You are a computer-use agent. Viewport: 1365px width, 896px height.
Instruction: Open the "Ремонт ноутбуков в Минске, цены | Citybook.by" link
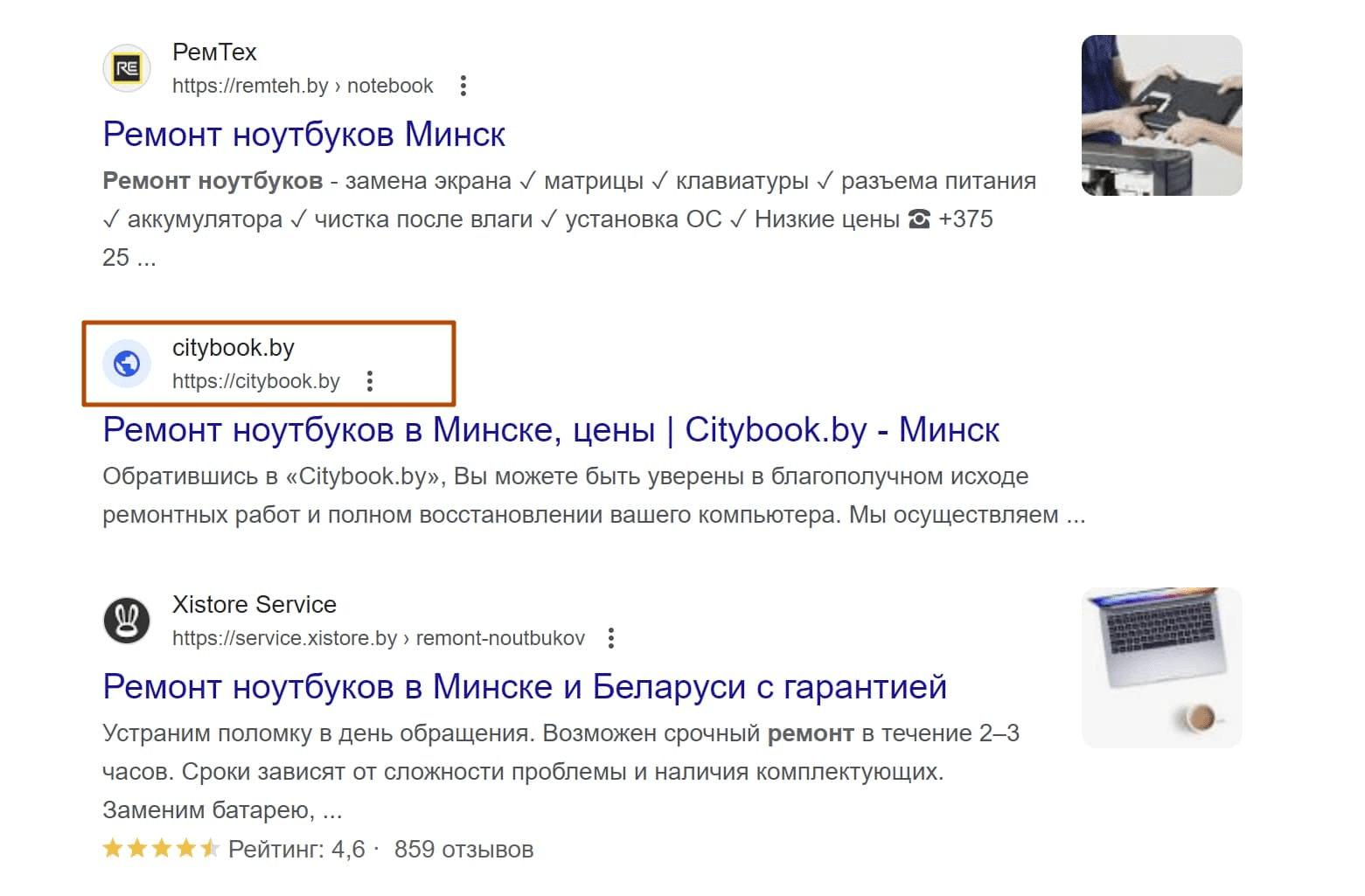[x=550, y=430]
